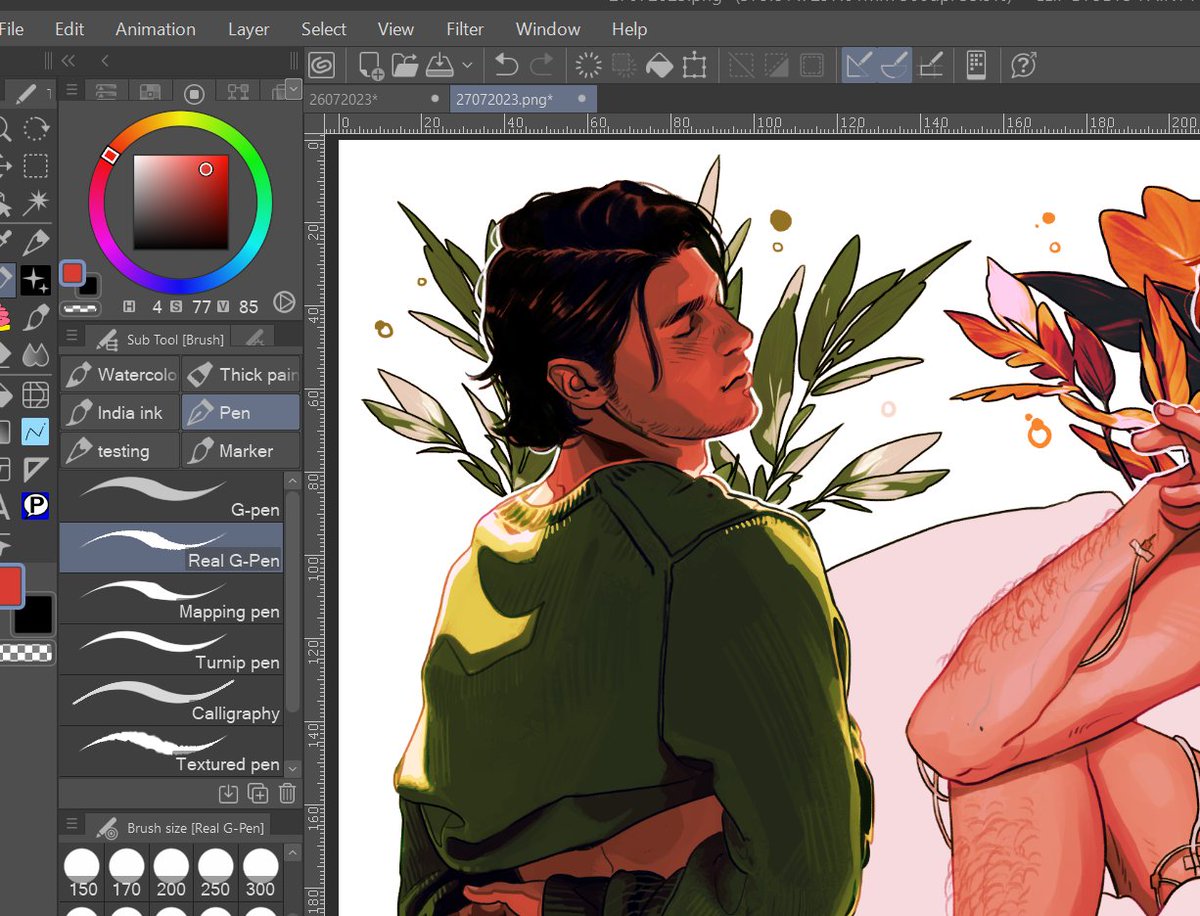
Task: Toggle Snap to grid
Action: (931, 66)
